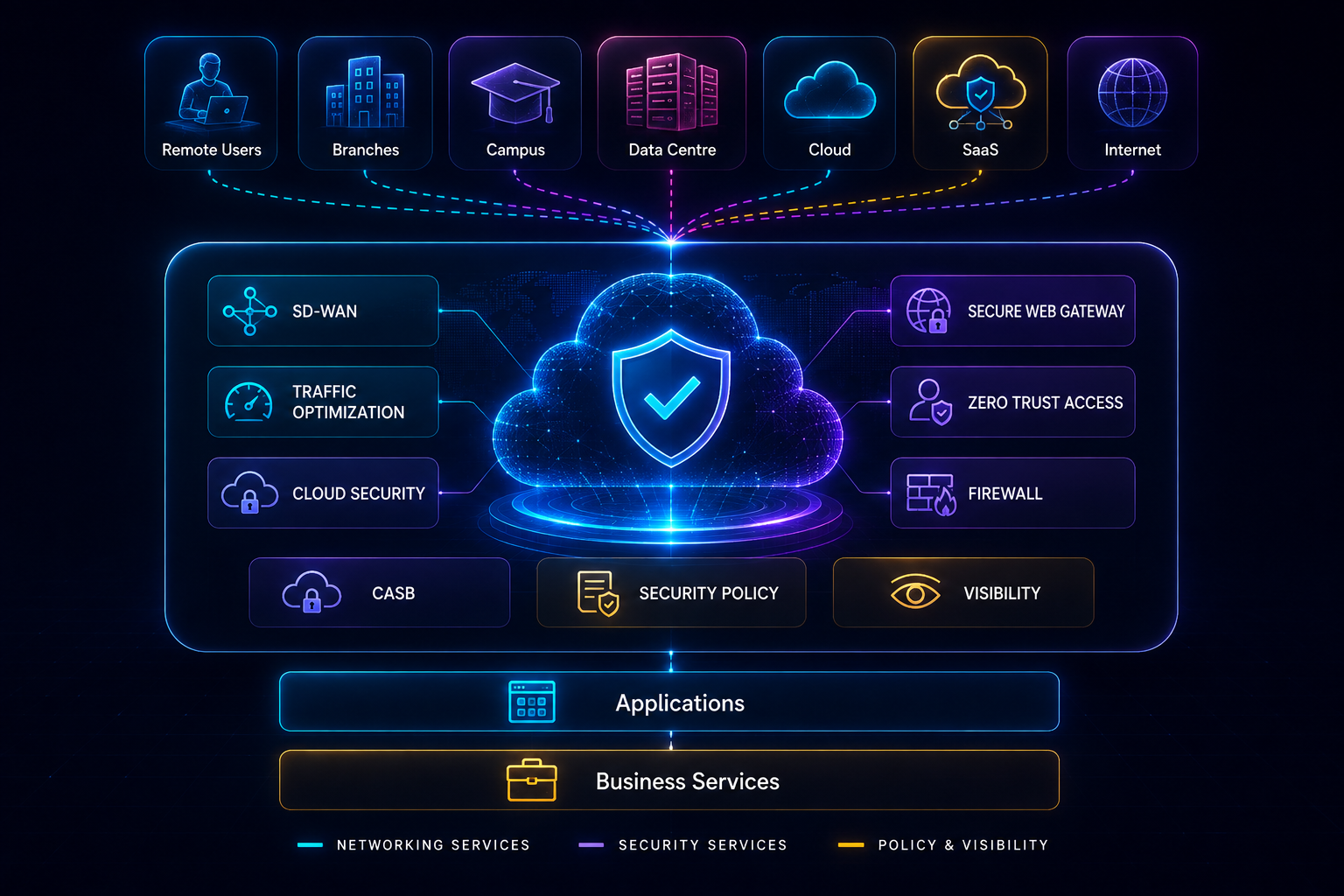Viewport: 1344px width, 896px height.
Task: Click the Firewall brick-and-flame icon
Action: (x=931, y=494)
